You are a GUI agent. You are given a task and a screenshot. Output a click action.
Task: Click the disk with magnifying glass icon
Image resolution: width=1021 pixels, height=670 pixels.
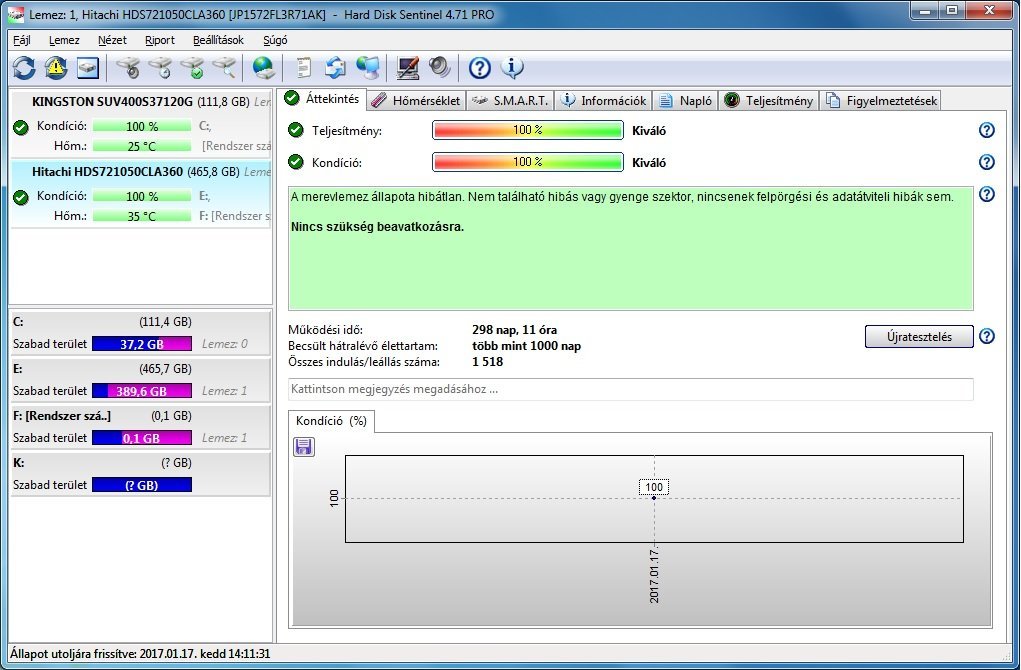225,68
